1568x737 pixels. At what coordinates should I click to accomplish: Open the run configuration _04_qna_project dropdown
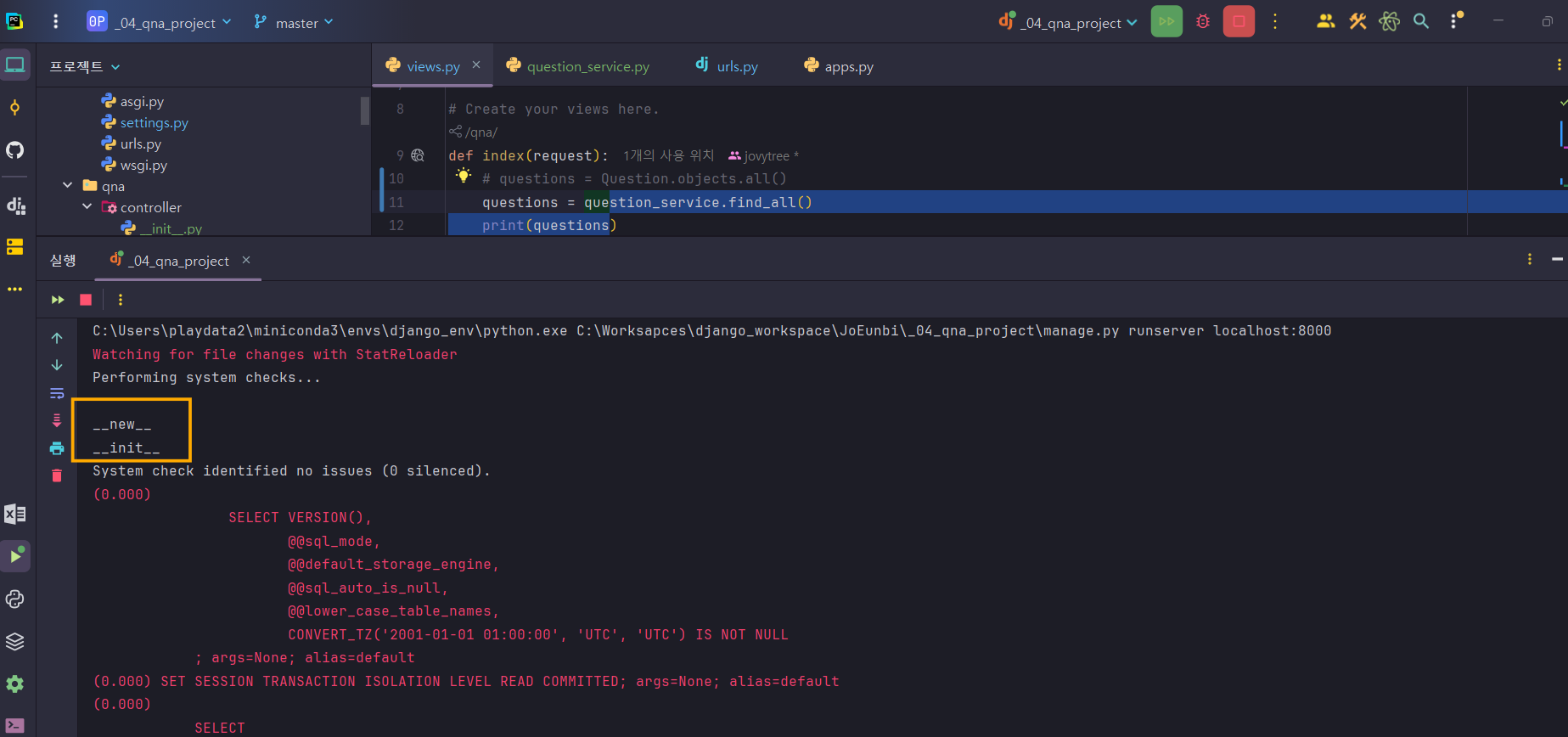tap(1068, 22)
